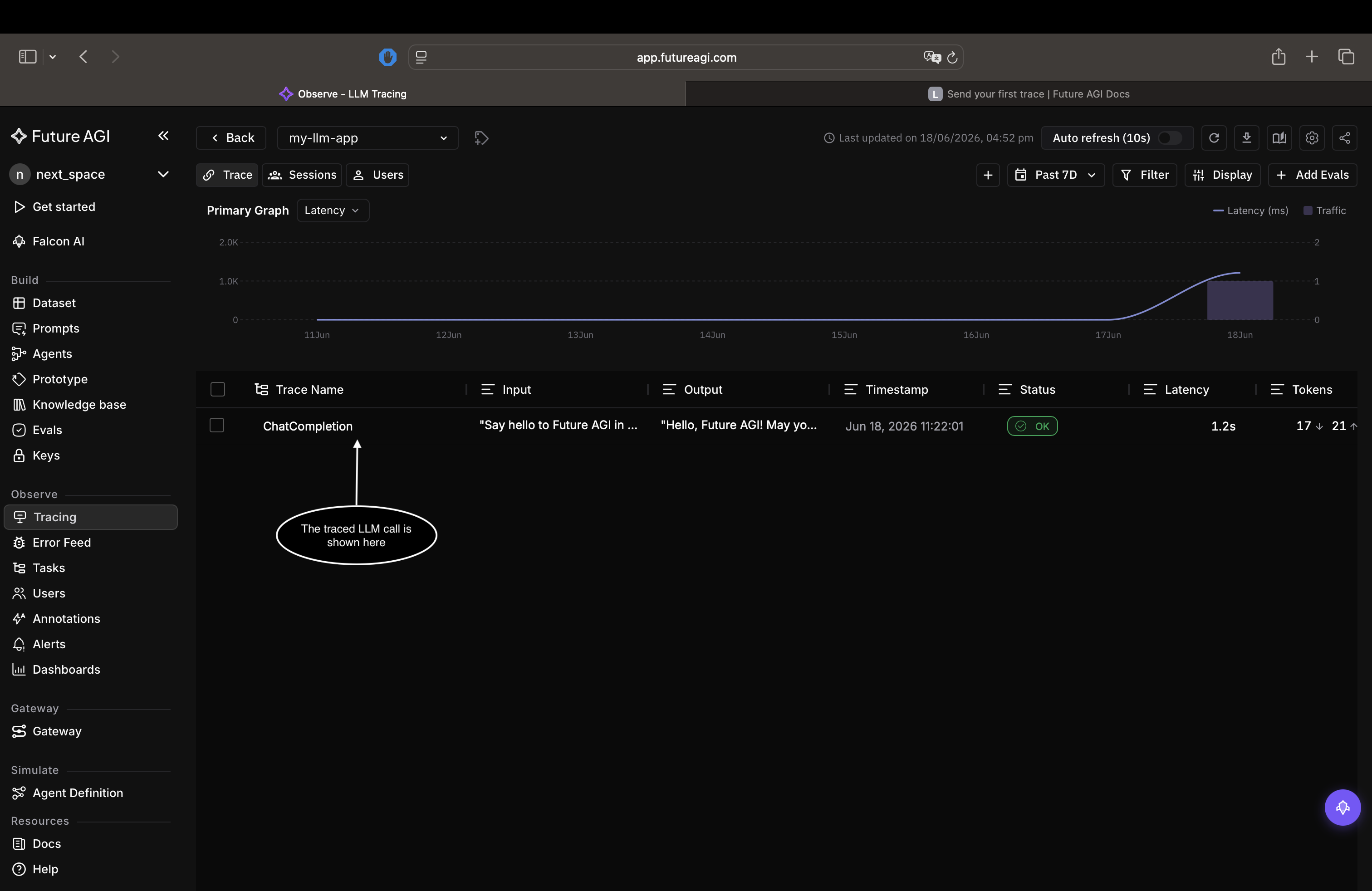
Task: Open the Past 7D date range dropdown
Action: pyautogui.click(x=1055, y=175)
